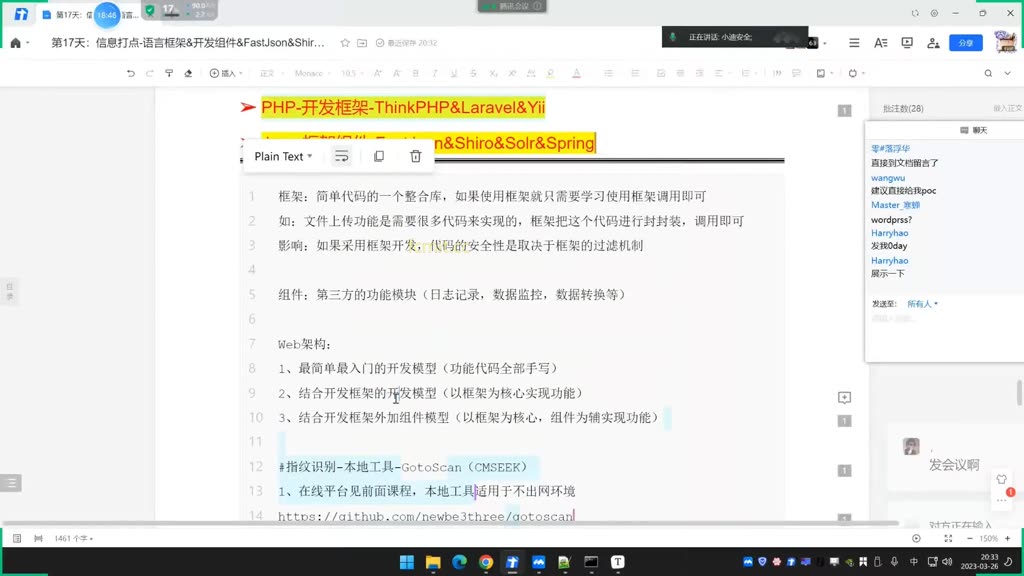Click the blue 分享 share button
Screen dimensions: 1024x576
[966, 42]
